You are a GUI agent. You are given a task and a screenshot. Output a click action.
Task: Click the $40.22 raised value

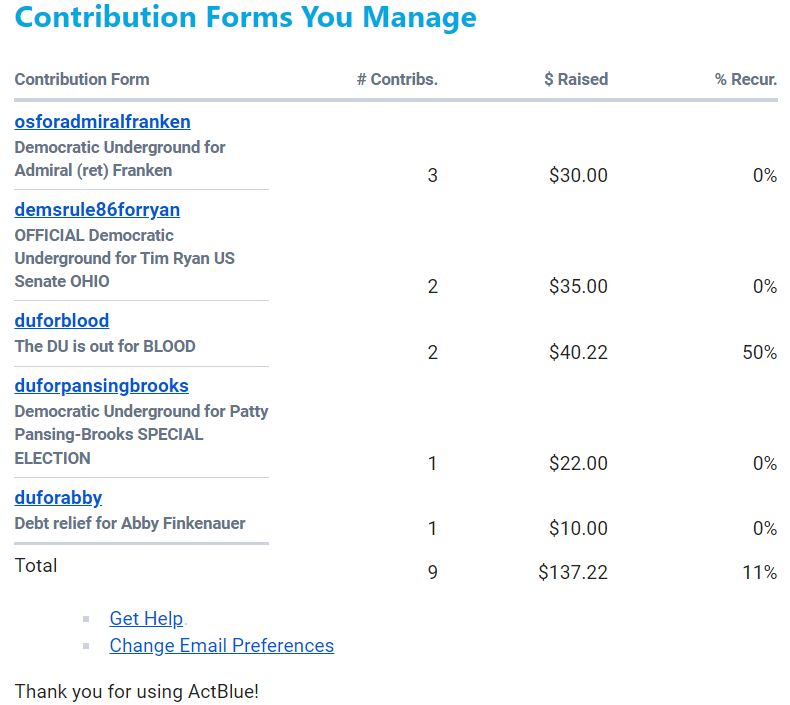coord(578,353)
